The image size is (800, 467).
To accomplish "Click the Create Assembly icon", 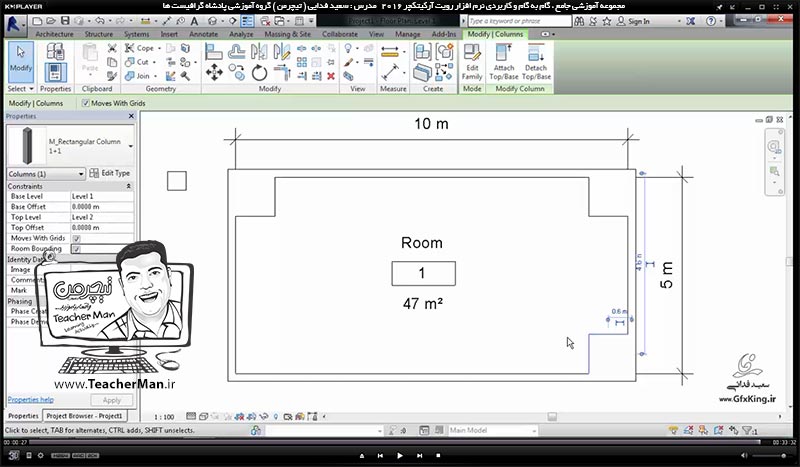I will [x=422, y=52].
